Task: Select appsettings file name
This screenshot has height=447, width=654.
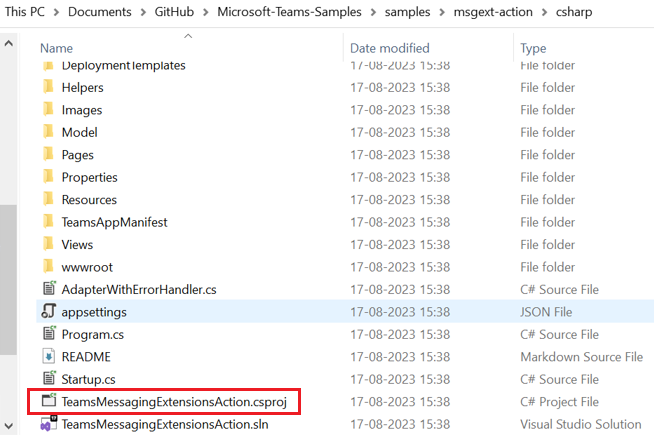Action: [94, 312]
